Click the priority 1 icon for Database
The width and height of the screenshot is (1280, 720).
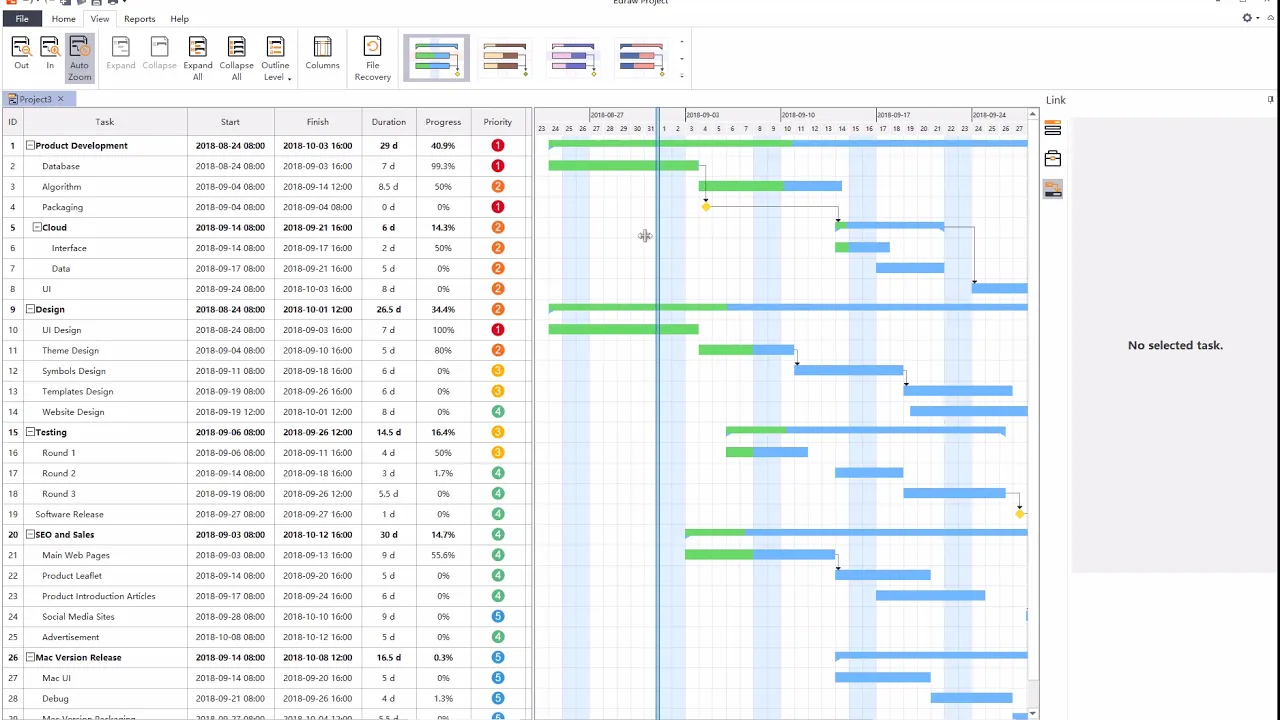click(x=498, y=166)
